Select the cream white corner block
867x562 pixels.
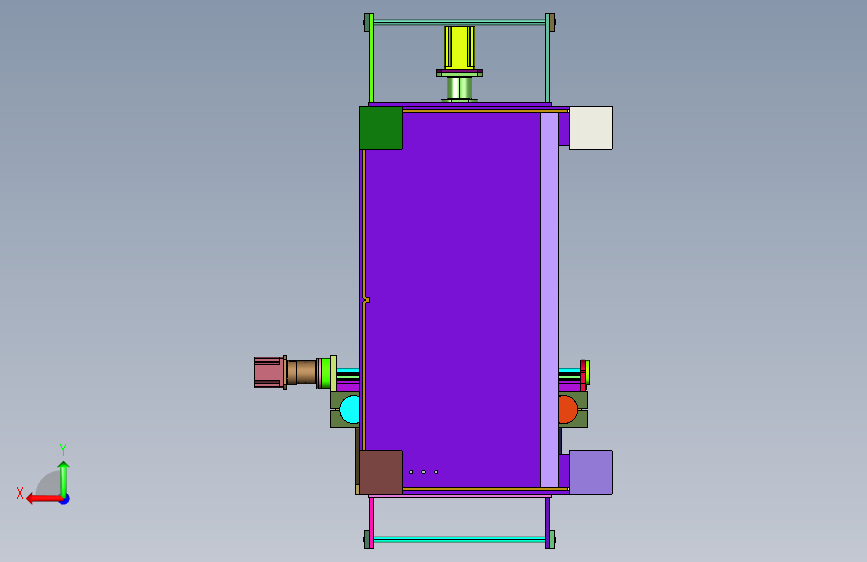coord(591,128)
